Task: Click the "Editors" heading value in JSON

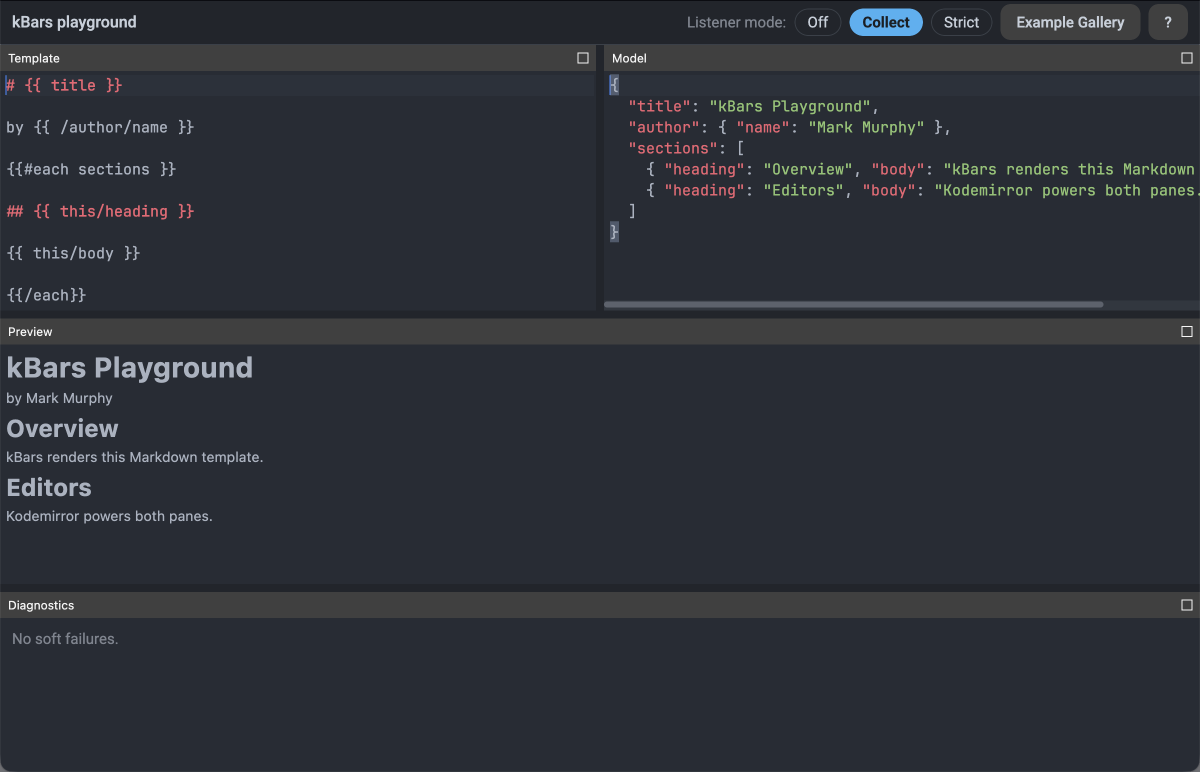Action: coord(804,191)
